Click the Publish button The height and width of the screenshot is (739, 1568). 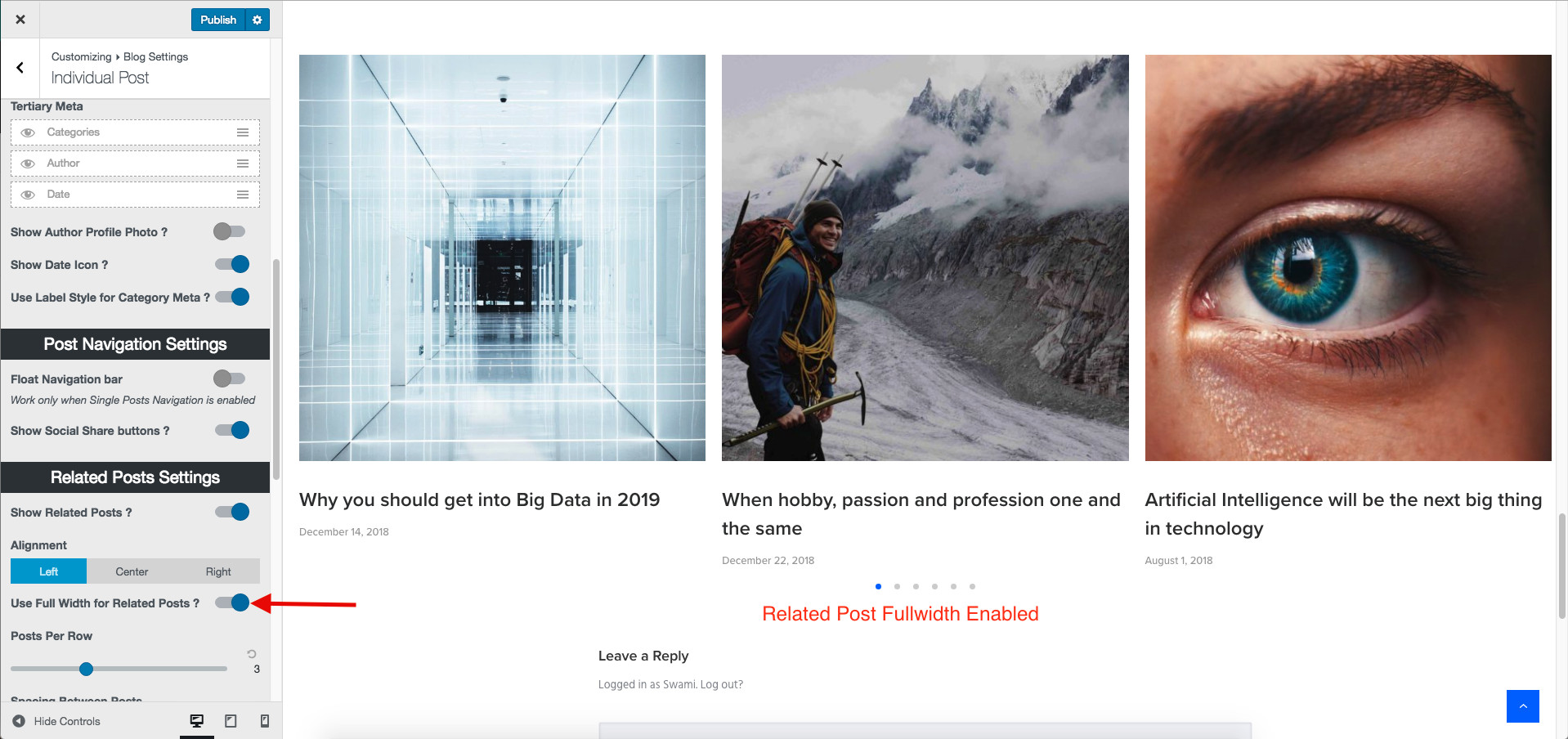218,20
